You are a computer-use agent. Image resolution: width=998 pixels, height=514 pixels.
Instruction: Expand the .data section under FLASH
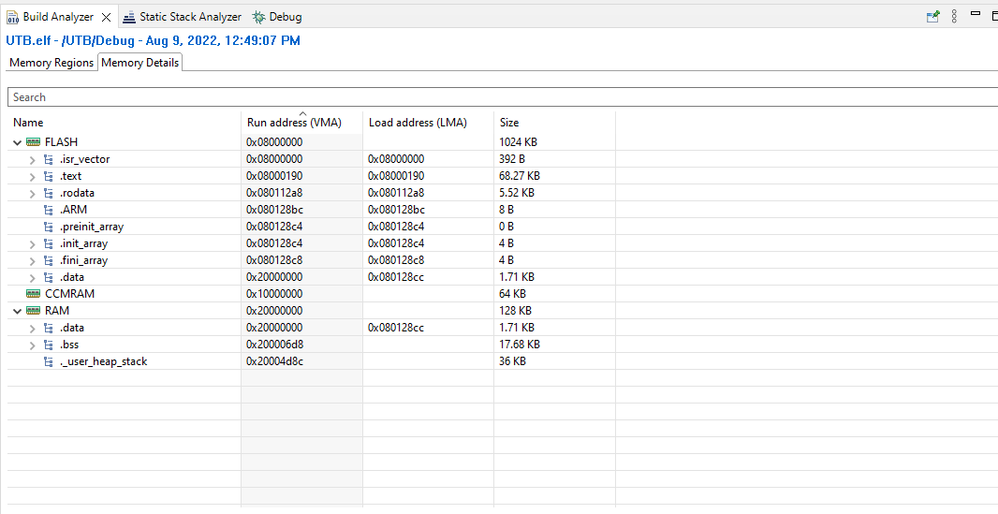click(32, 277)
